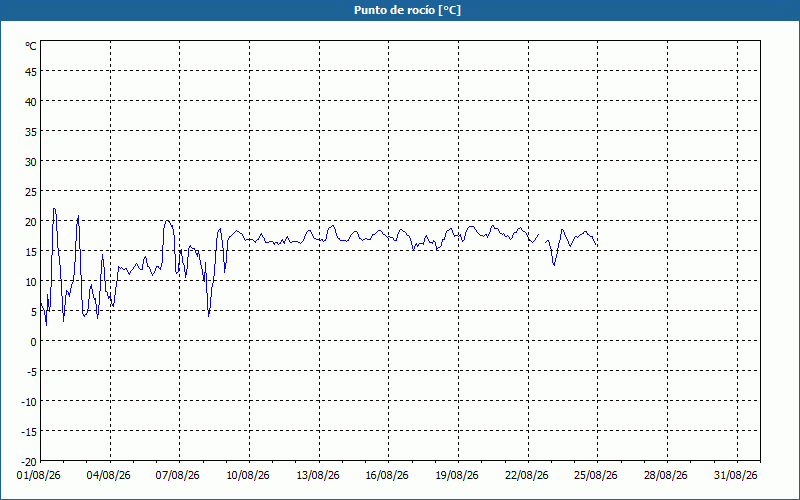Click the 0 y-axis label
The width and height of the screenshot is (800, 500).
pyautogui.click(x=34, y=342)
